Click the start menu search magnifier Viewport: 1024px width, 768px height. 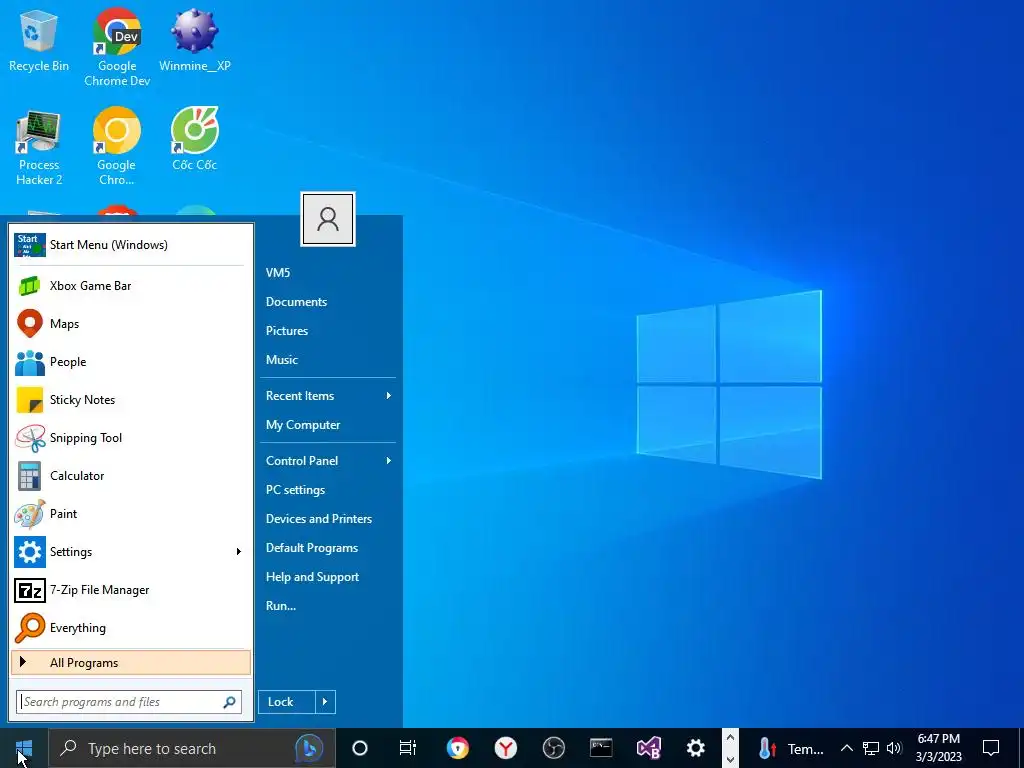click(229, 702)
